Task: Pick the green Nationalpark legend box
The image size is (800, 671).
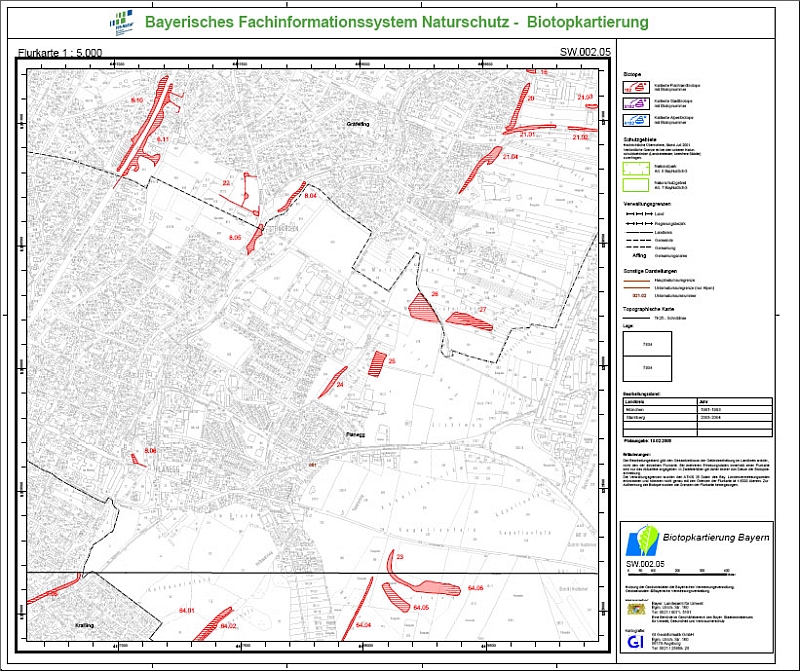Action: coord(637,168)
